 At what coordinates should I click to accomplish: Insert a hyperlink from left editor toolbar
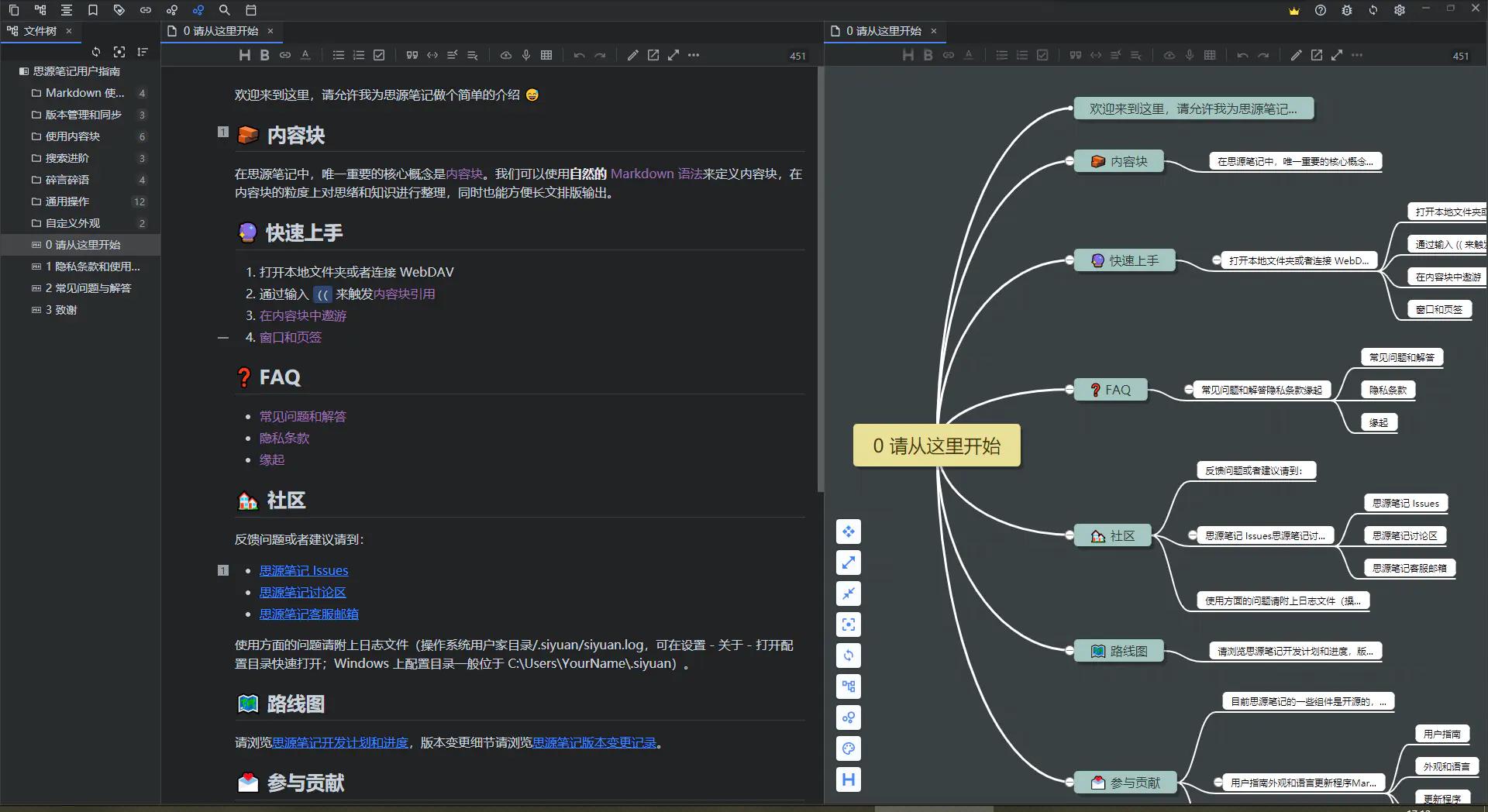point(285,55)
